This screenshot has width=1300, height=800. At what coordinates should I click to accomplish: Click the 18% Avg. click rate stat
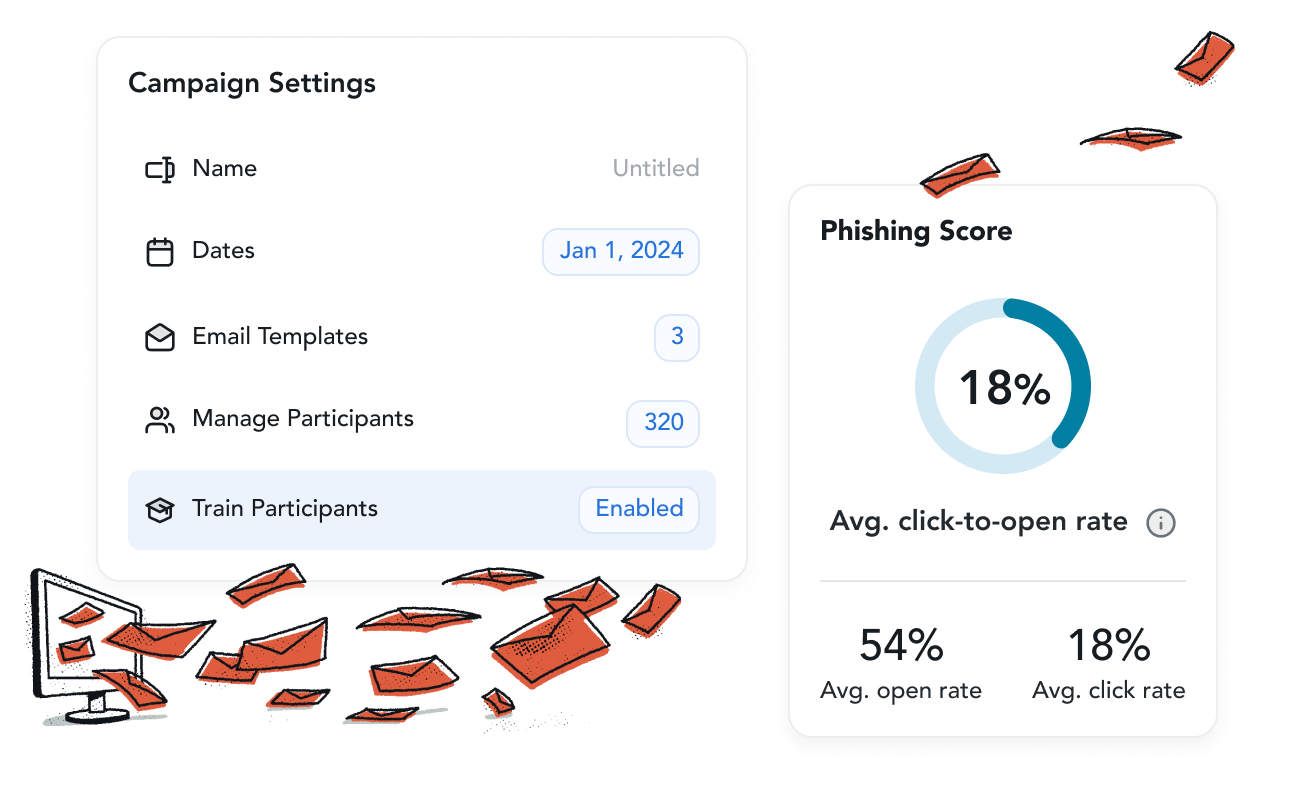tap(1109, 663)
